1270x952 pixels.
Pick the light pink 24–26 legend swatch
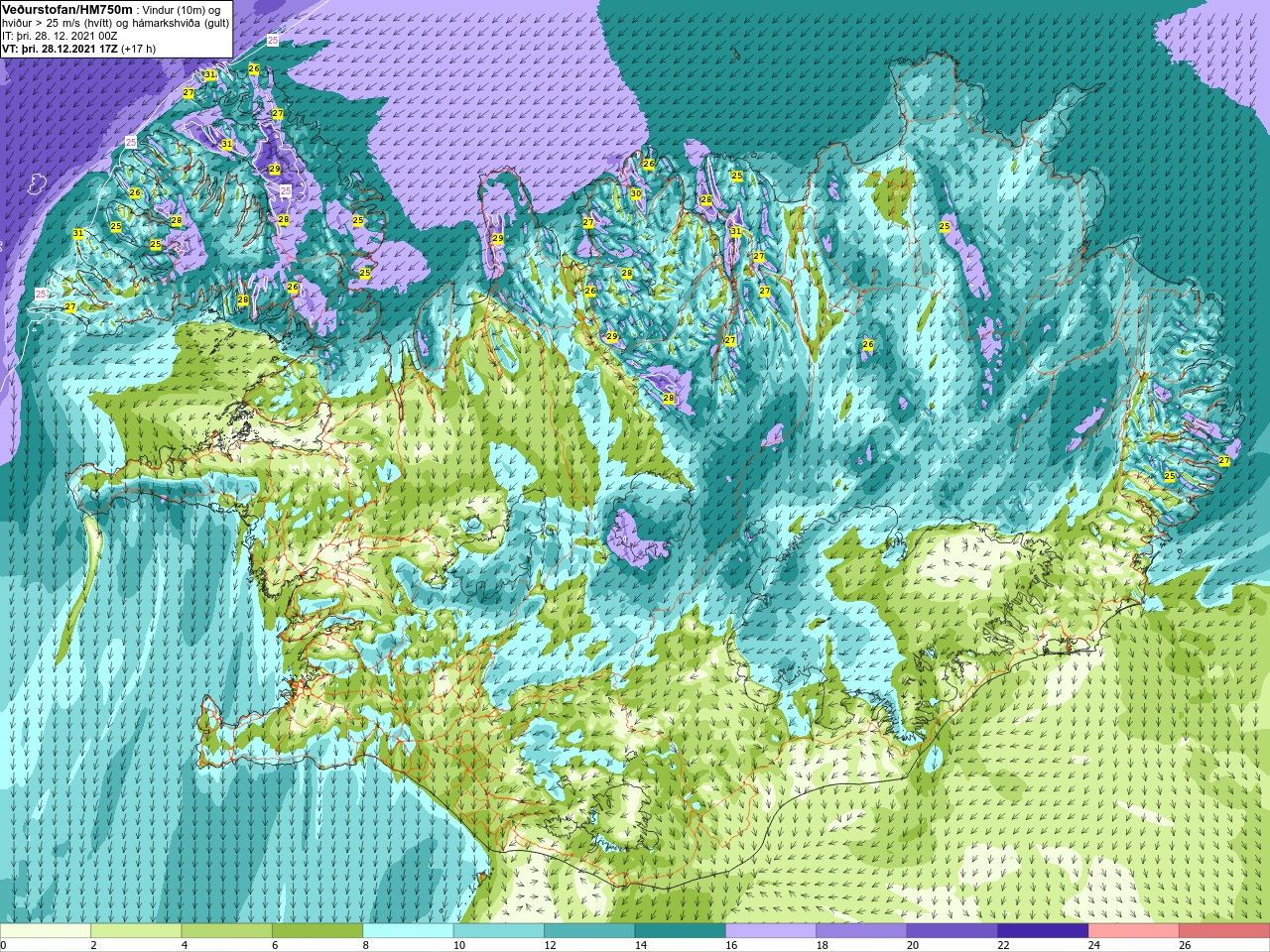(1133, 931)
